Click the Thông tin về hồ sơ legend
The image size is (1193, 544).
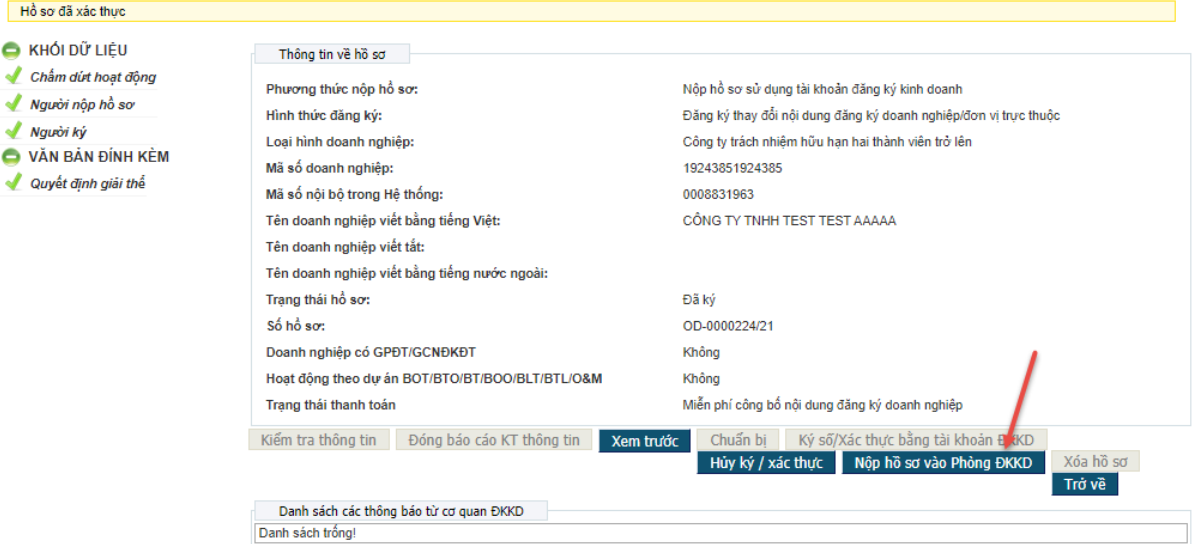[332, 55]
